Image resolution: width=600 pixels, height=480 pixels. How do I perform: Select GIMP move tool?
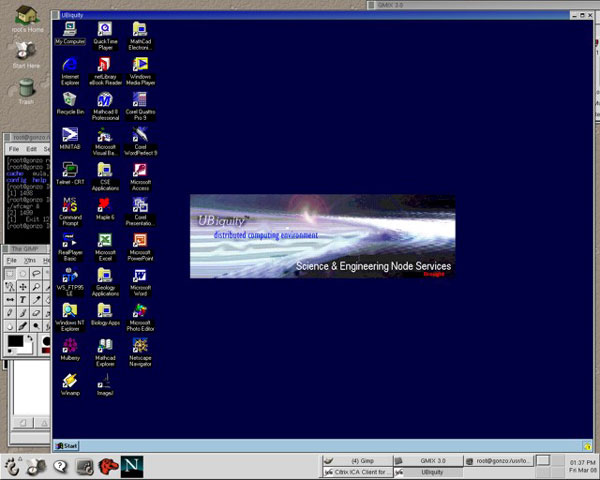coord(23,287)
